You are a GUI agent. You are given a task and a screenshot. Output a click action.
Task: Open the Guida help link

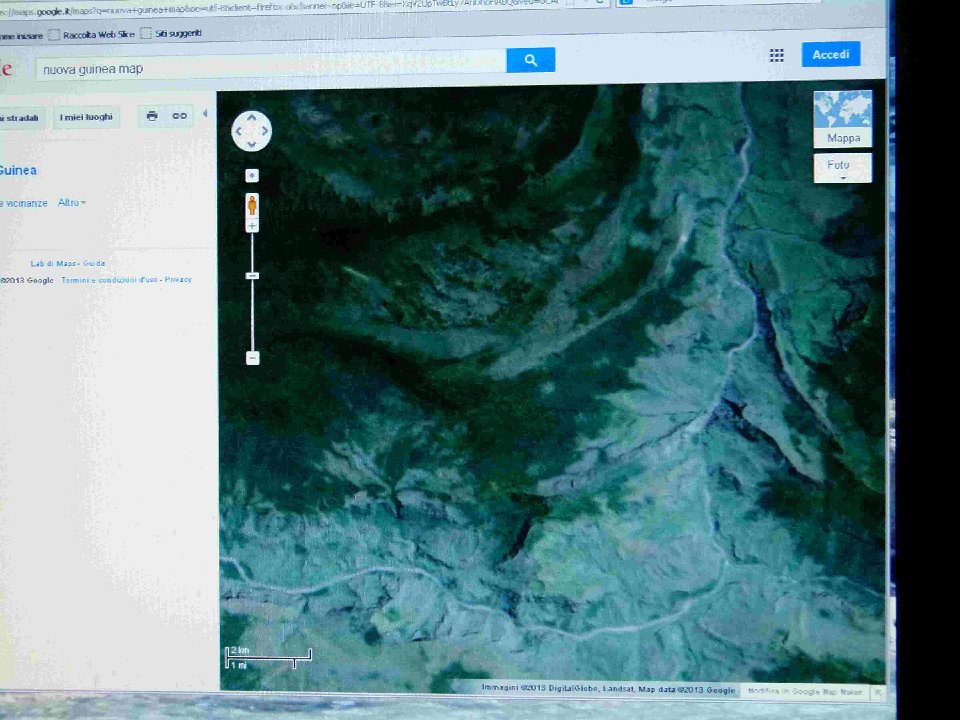(x=94, y=263)
